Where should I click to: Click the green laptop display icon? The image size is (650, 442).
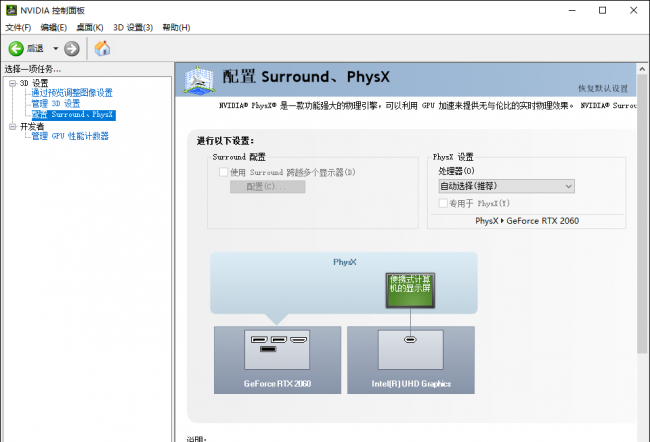pos(410,290)
